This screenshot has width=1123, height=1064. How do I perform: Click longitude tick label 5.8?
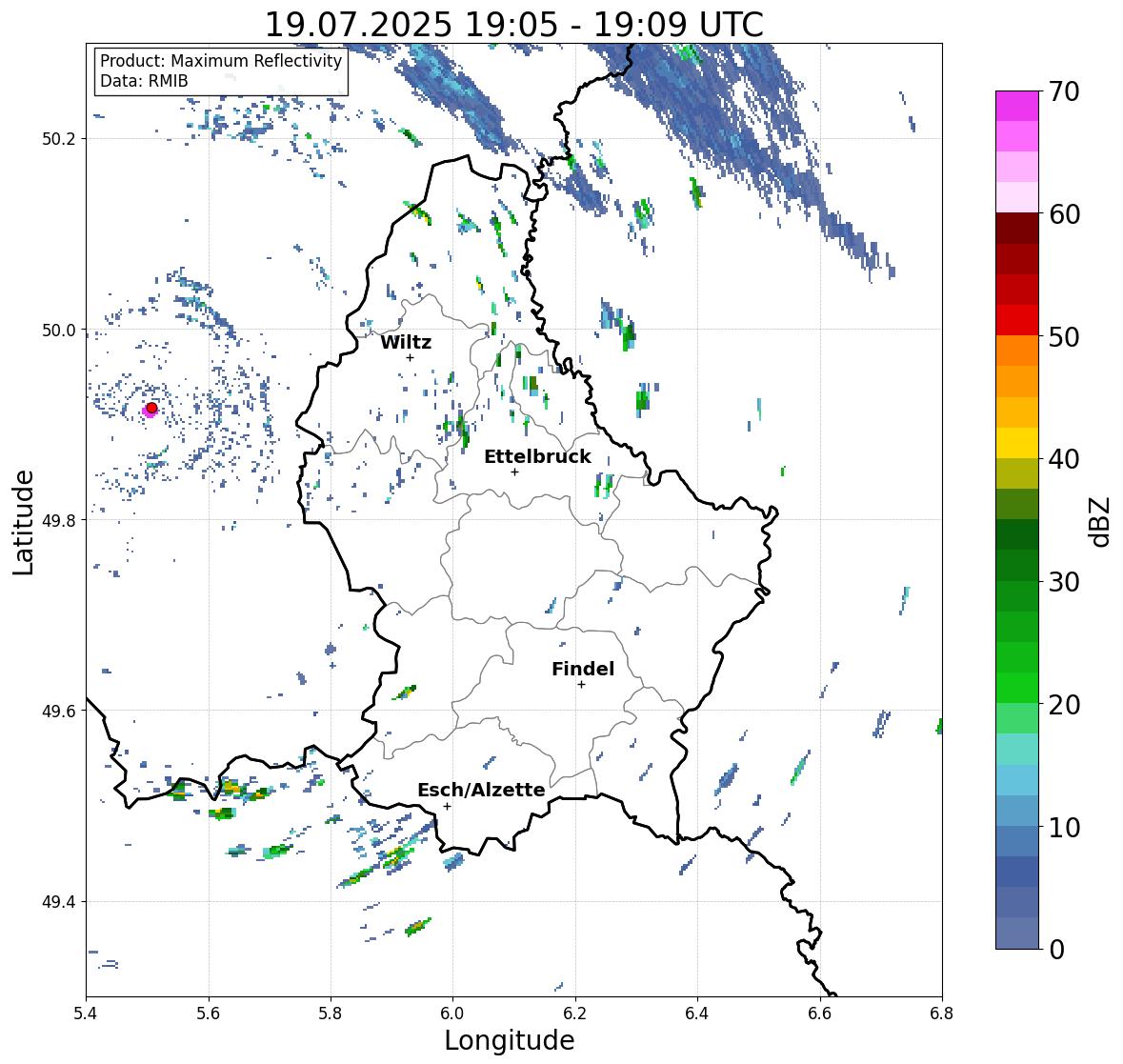tap(331, 1013)
